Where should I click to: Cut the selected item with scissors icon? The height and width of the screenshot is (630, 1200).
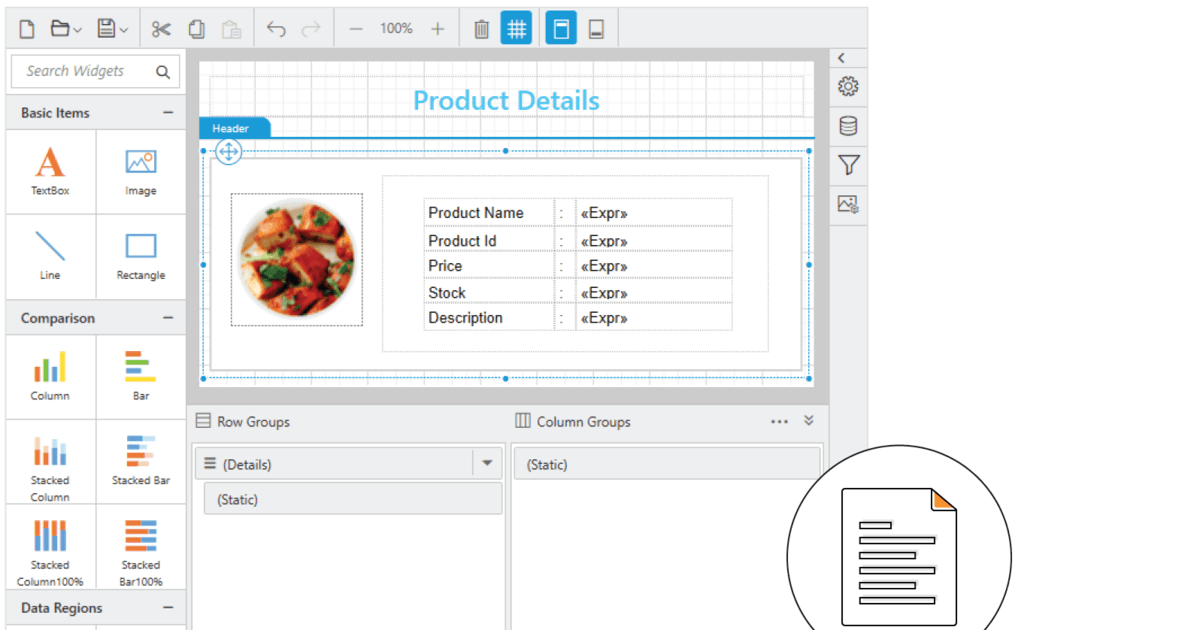tap(161, 29)
